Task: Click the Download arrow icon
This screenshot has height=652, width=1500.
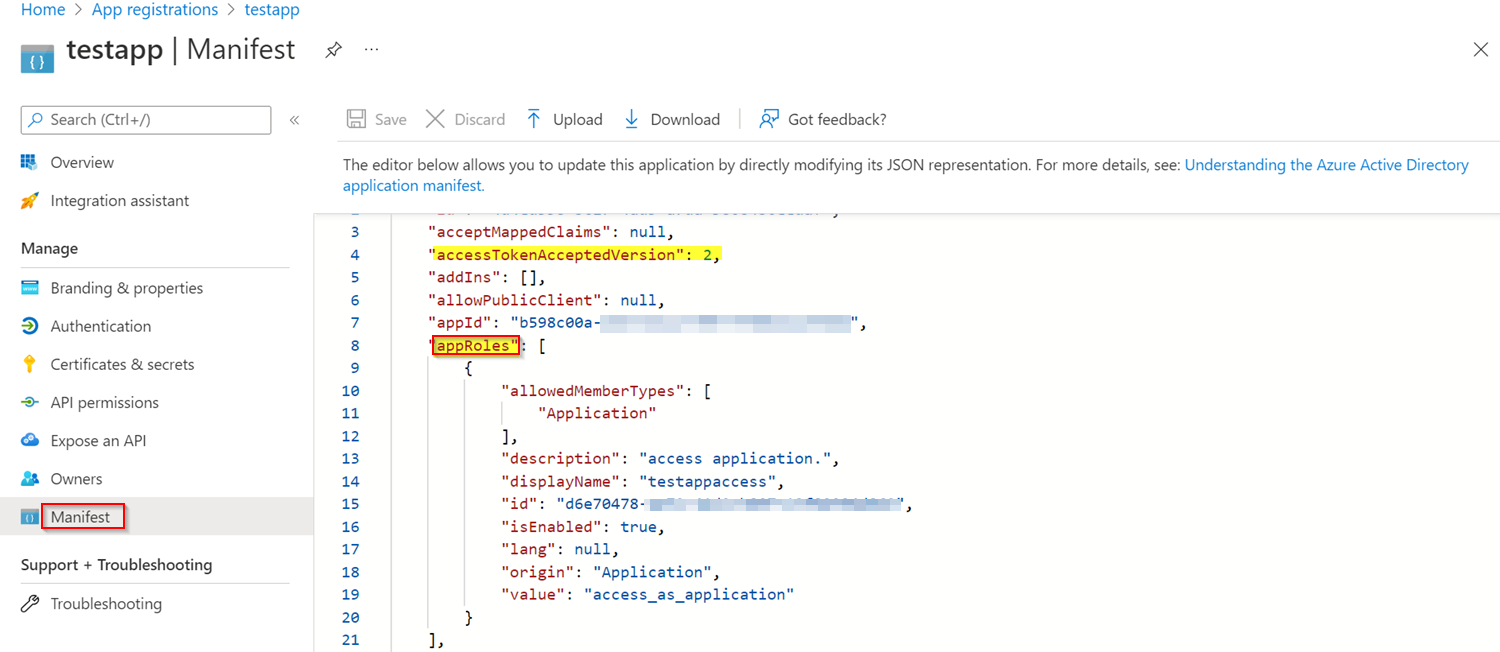Action: pyautogui.click(x=631, y=120)
